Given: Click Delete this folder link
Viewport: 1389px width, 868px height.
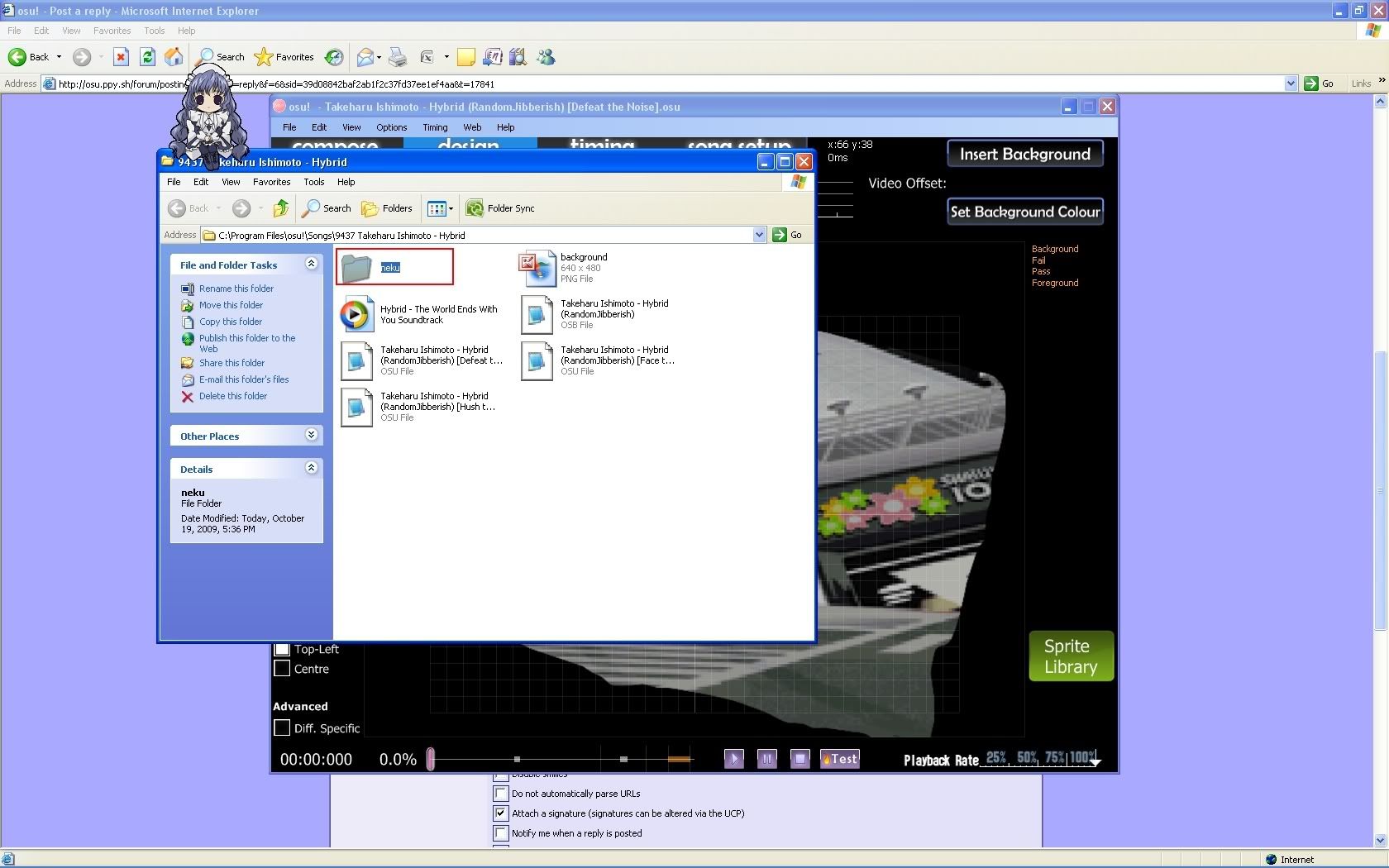Looking at the screenshot, I should pos(232,396).
